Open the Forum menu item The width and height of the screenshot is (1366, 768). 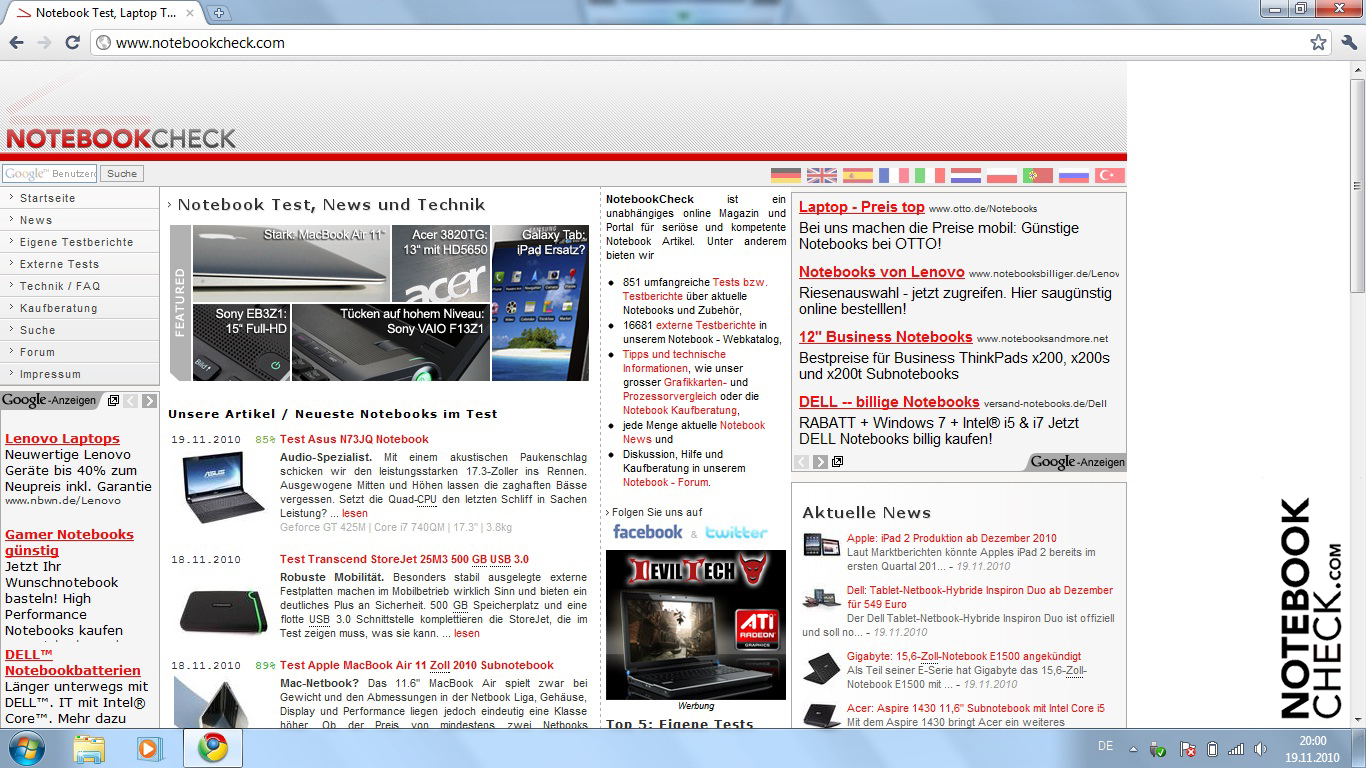80,352
